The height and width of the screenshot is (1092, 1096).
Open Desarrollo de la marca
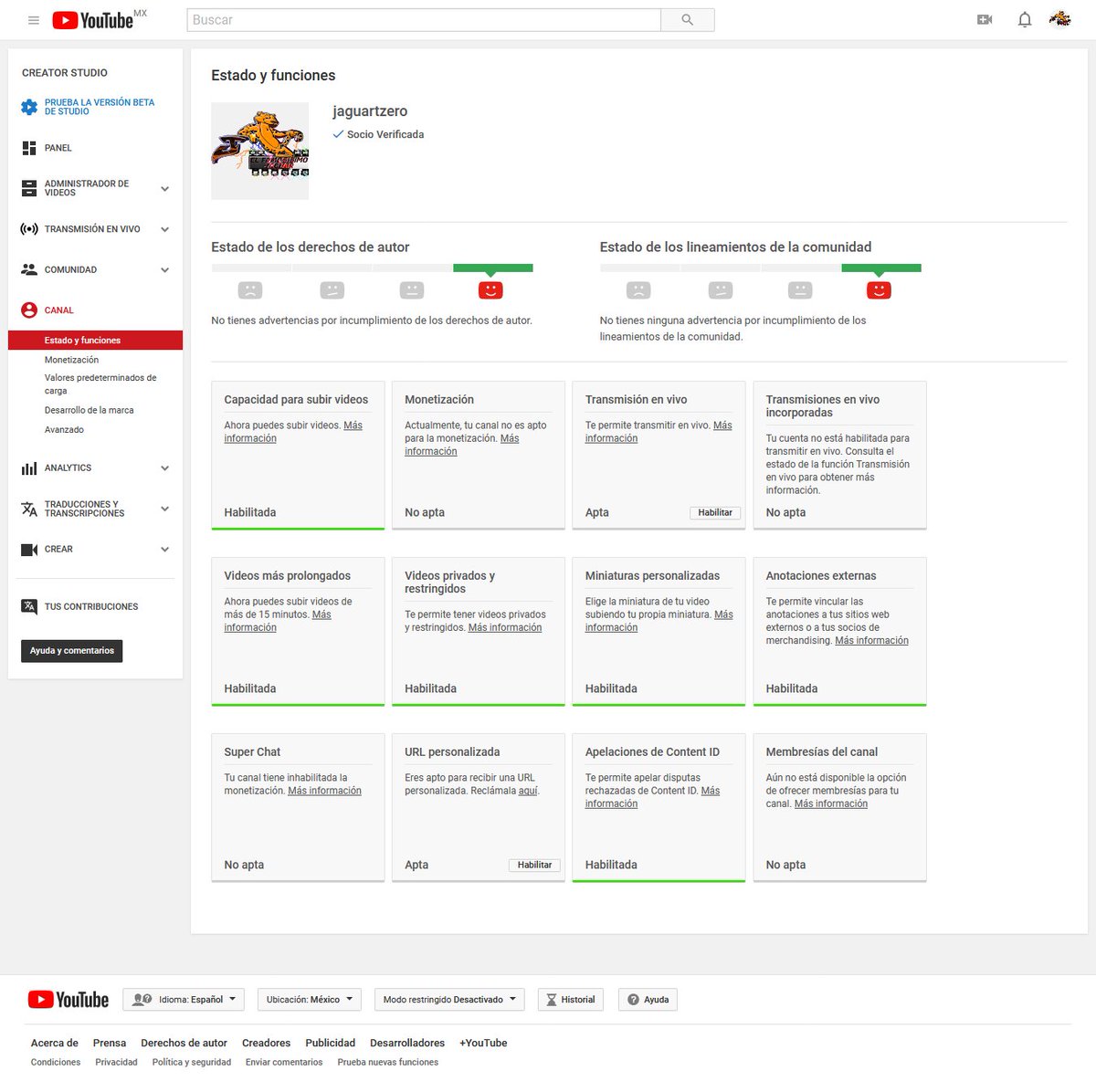[90, 410]
